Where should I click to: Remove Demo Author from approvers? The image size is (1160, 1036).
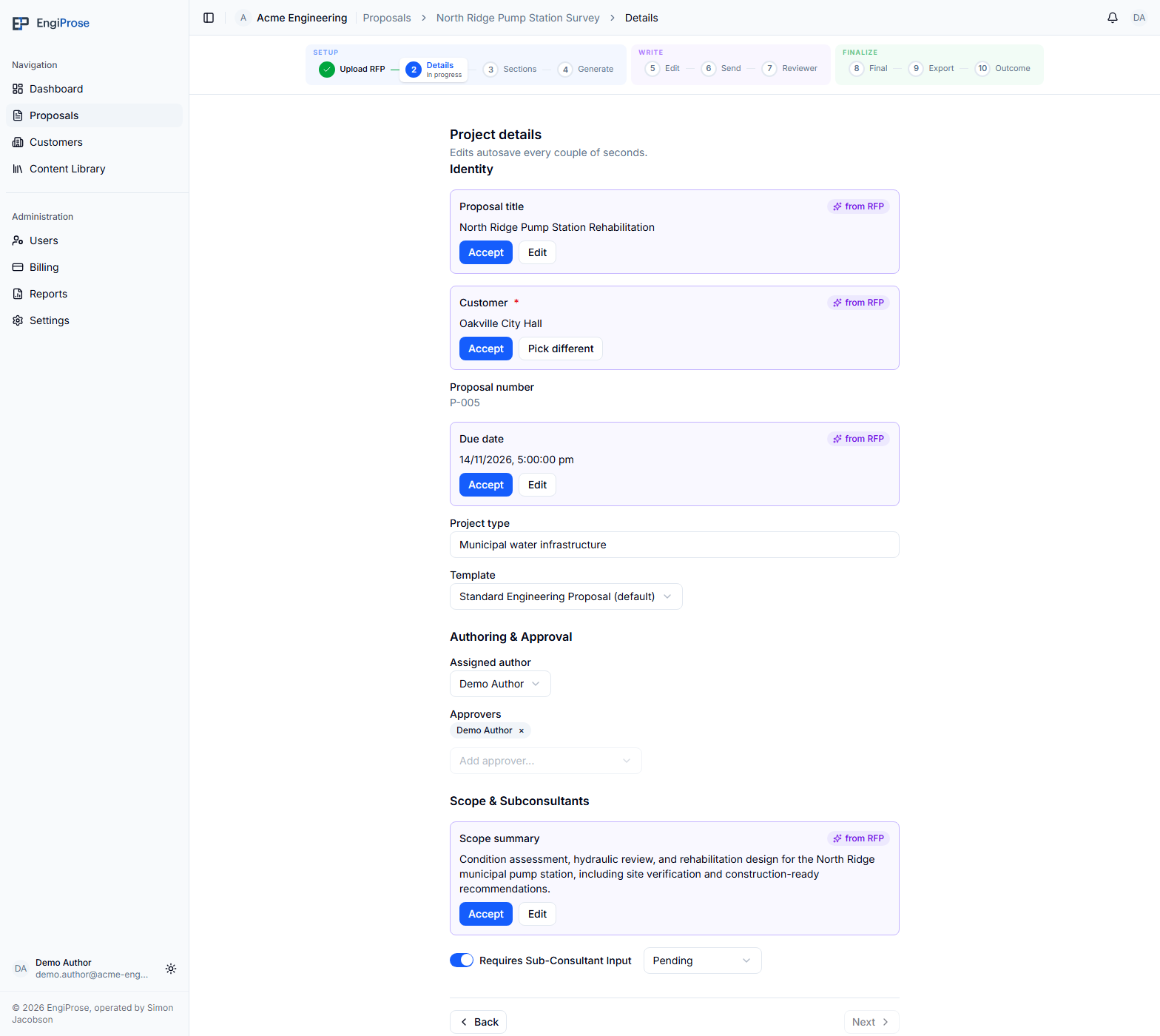pos(522,730)
